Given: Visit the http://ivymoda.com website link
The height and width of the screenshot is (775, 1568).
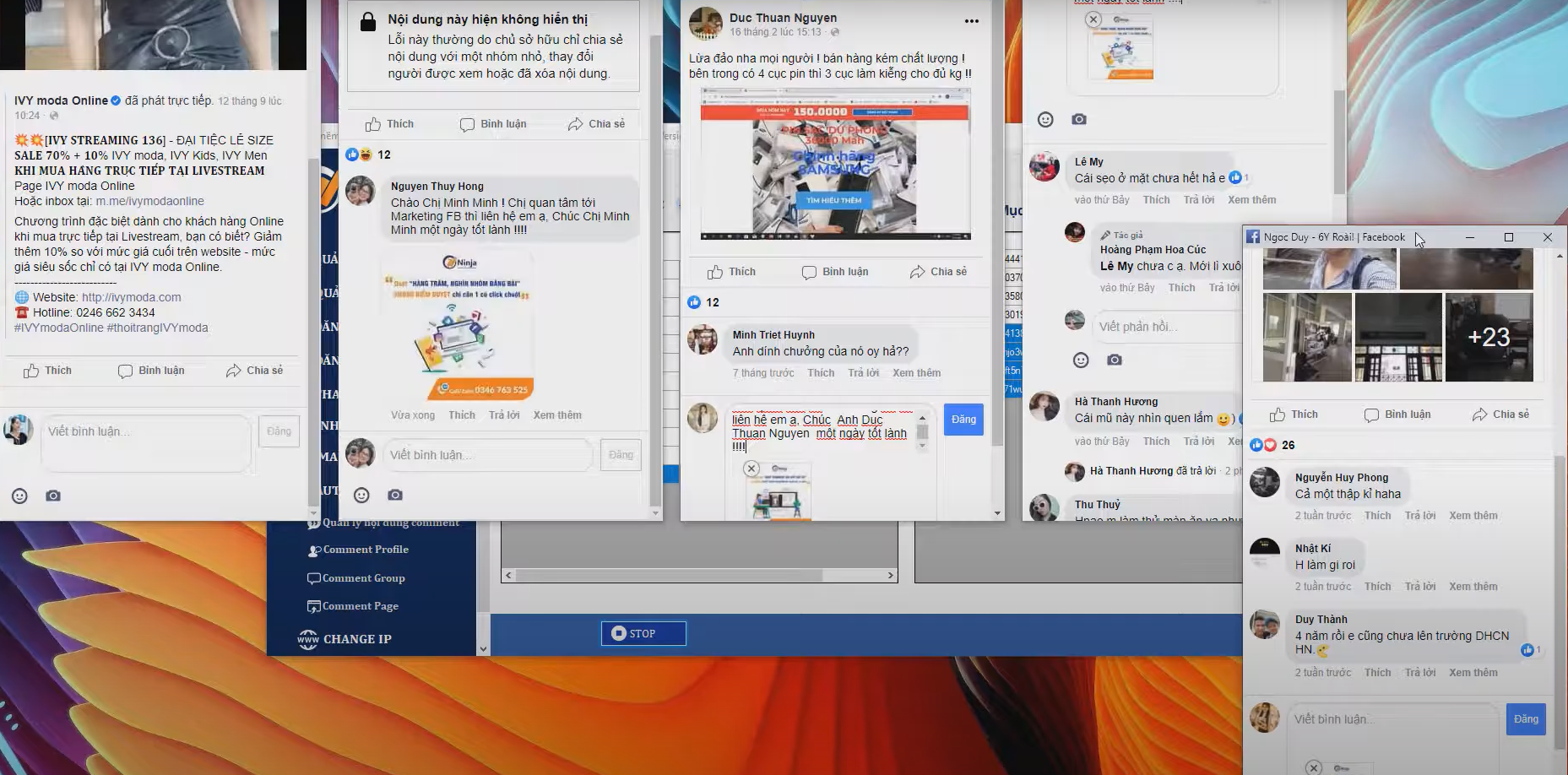Looking at the screenshot, I should (132, 297).
